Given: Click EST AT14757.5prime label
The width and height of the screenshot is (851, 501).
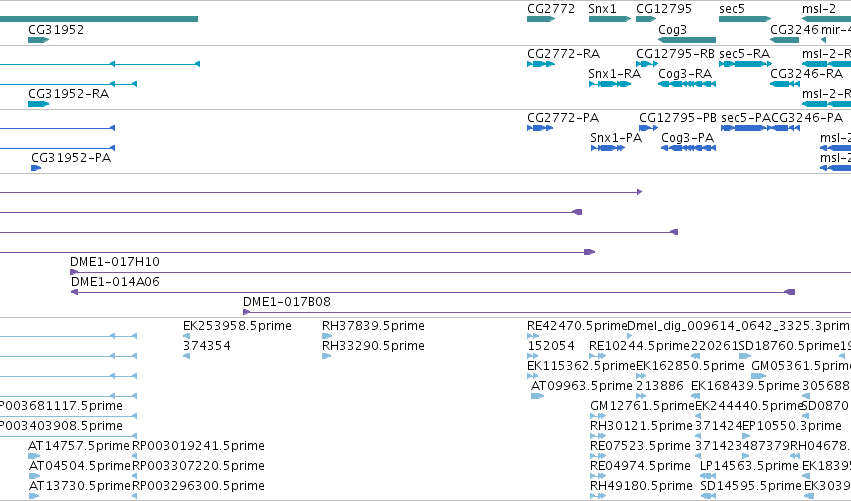Looking at the screenshot, I should pyautogui.click(x=79, y=446).
